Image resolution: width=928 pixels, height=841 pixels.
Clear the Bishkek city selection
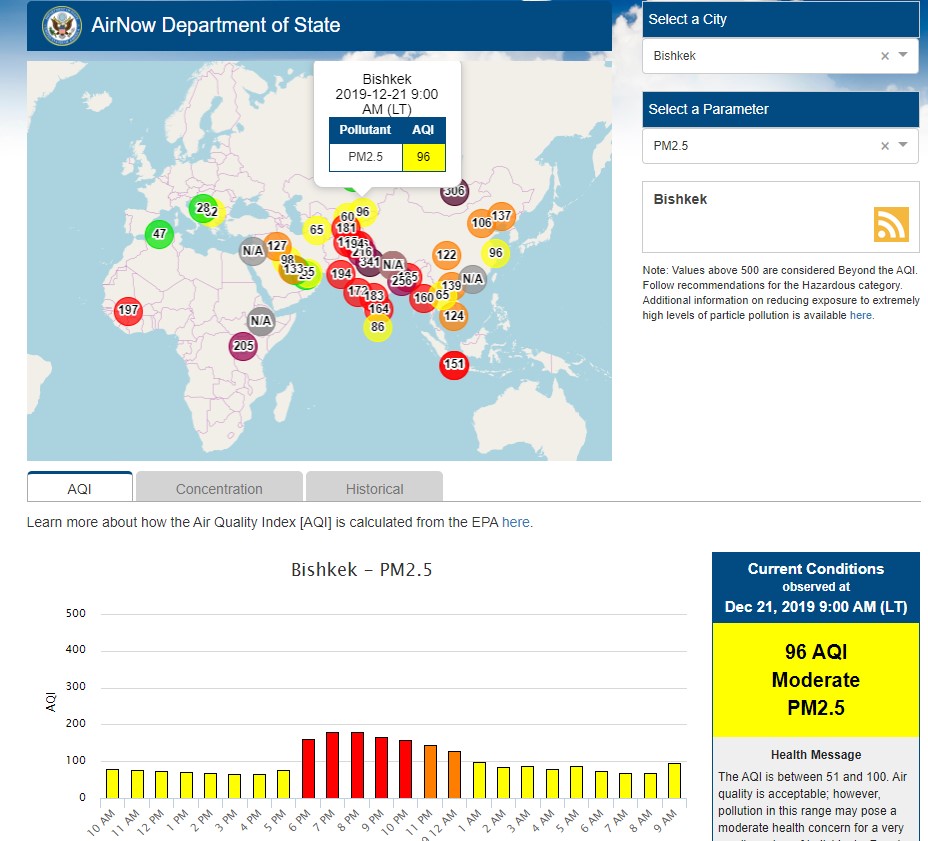coord(884,56)
